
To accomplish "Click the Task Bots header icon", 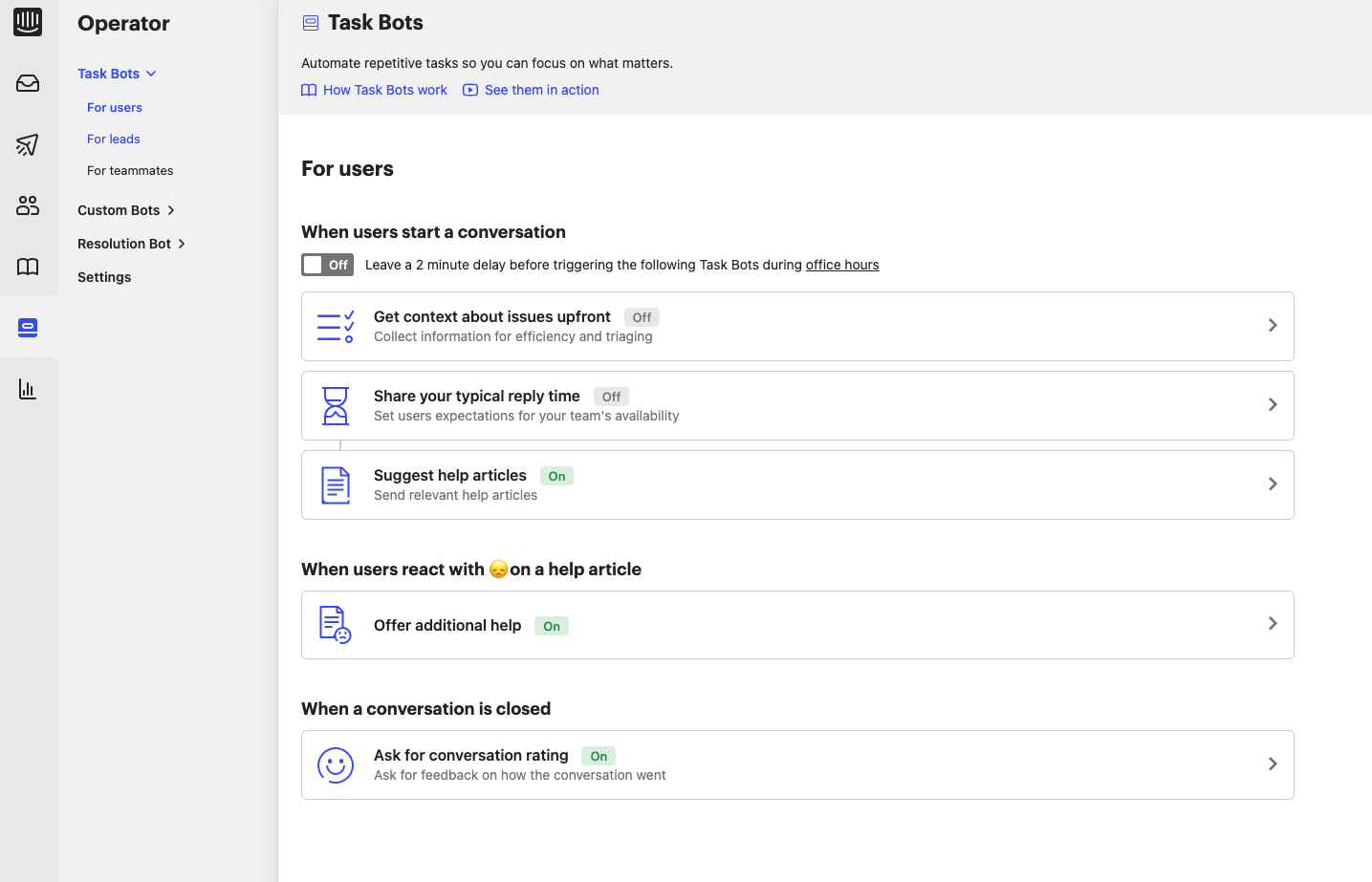I will [311, 23].
